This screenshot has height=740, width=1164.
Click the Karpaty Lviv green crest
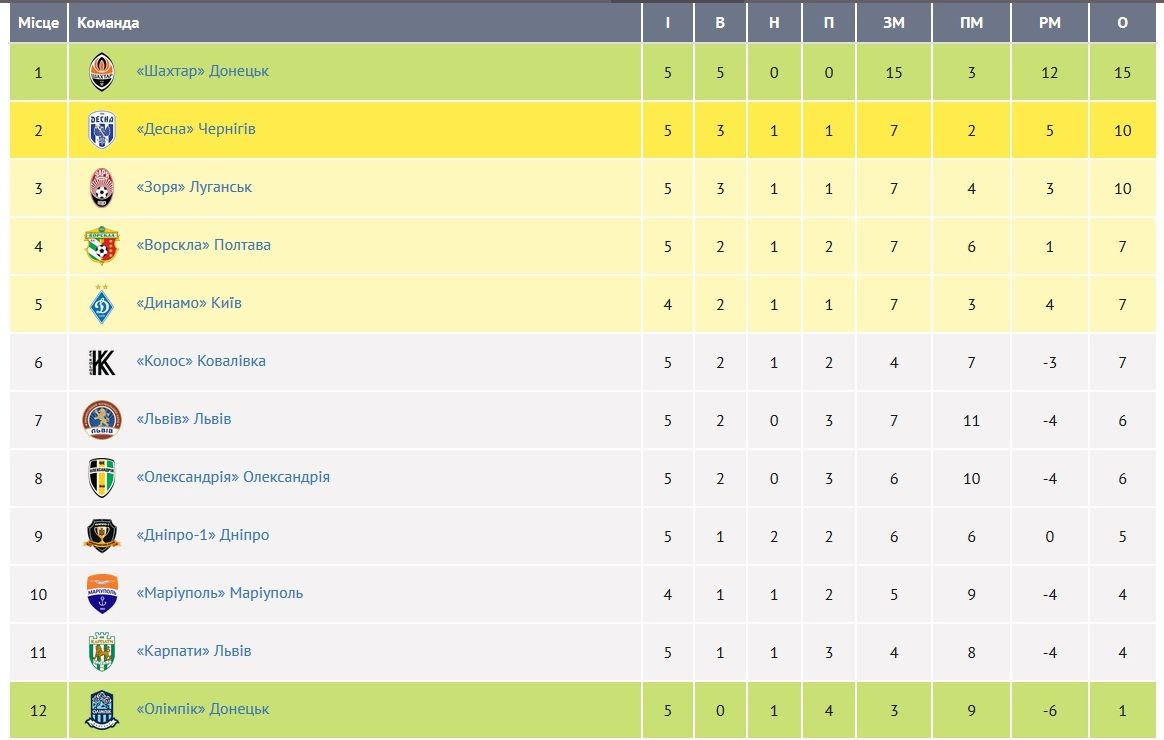pos(102,652)
